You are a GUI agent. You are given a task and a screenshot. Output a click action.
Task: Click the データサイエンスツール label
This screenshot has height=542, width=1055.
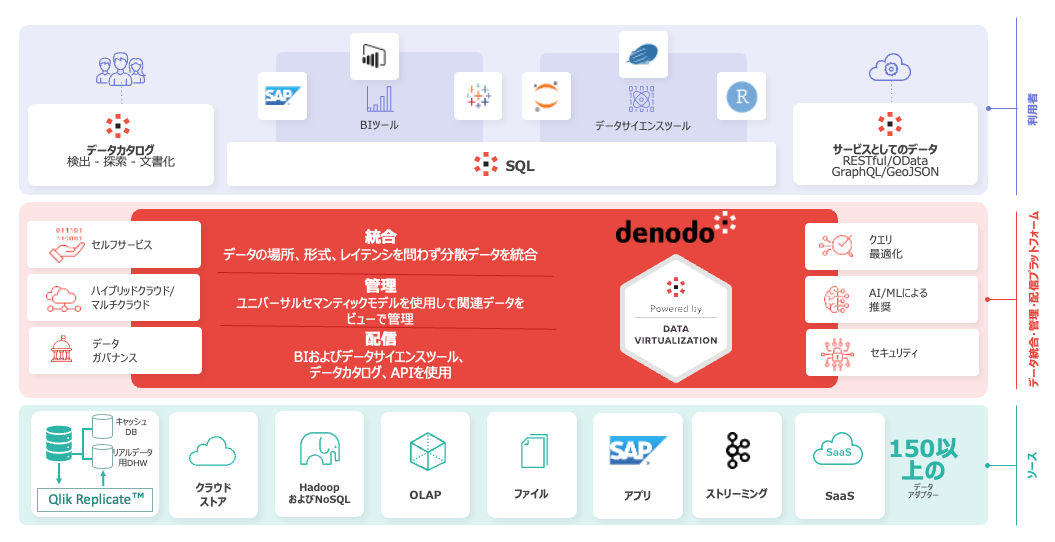pyautogui.click(x=643, y=126)
